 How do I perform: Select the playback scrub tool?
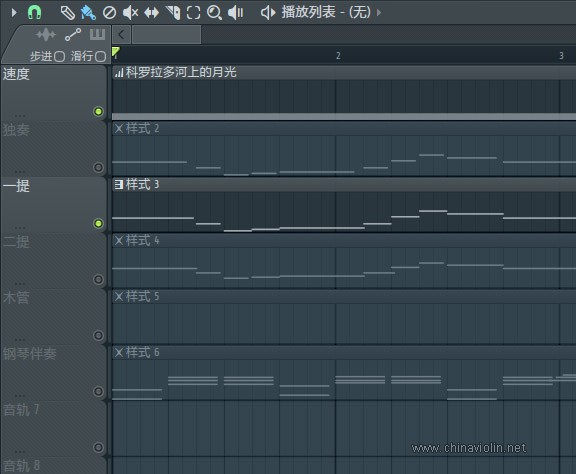[235, 13]
